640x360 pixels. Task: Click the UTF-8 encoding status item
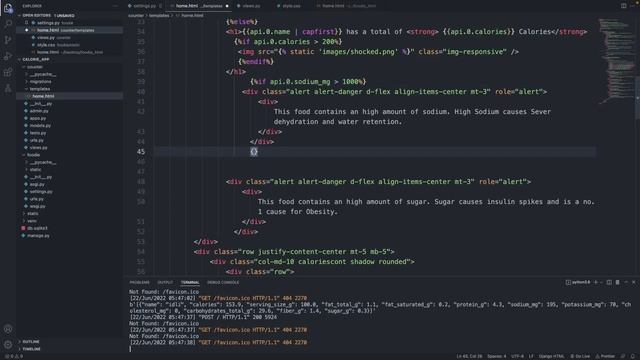click(517, 356)
